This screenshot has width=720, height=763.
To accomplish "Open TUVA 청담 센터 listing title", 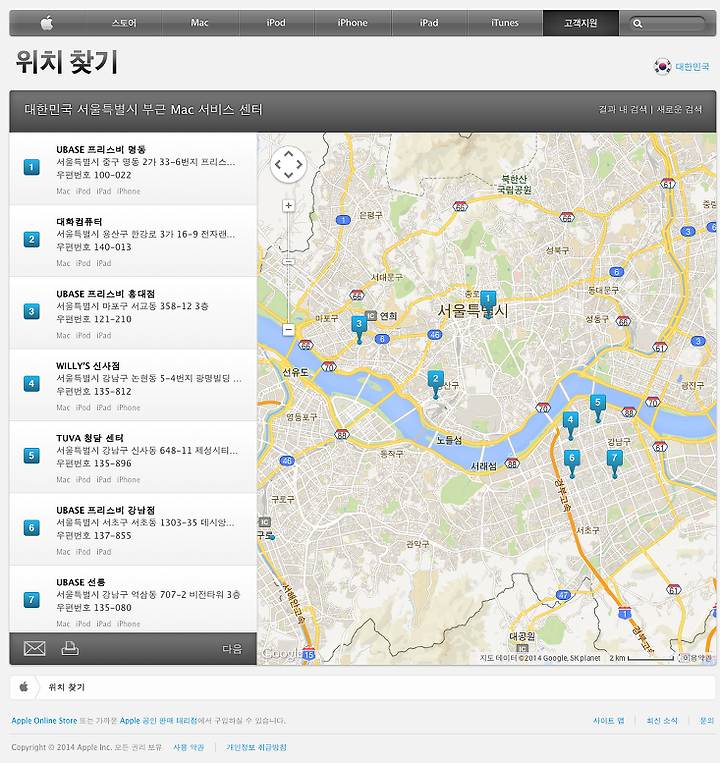I will 90,438.
